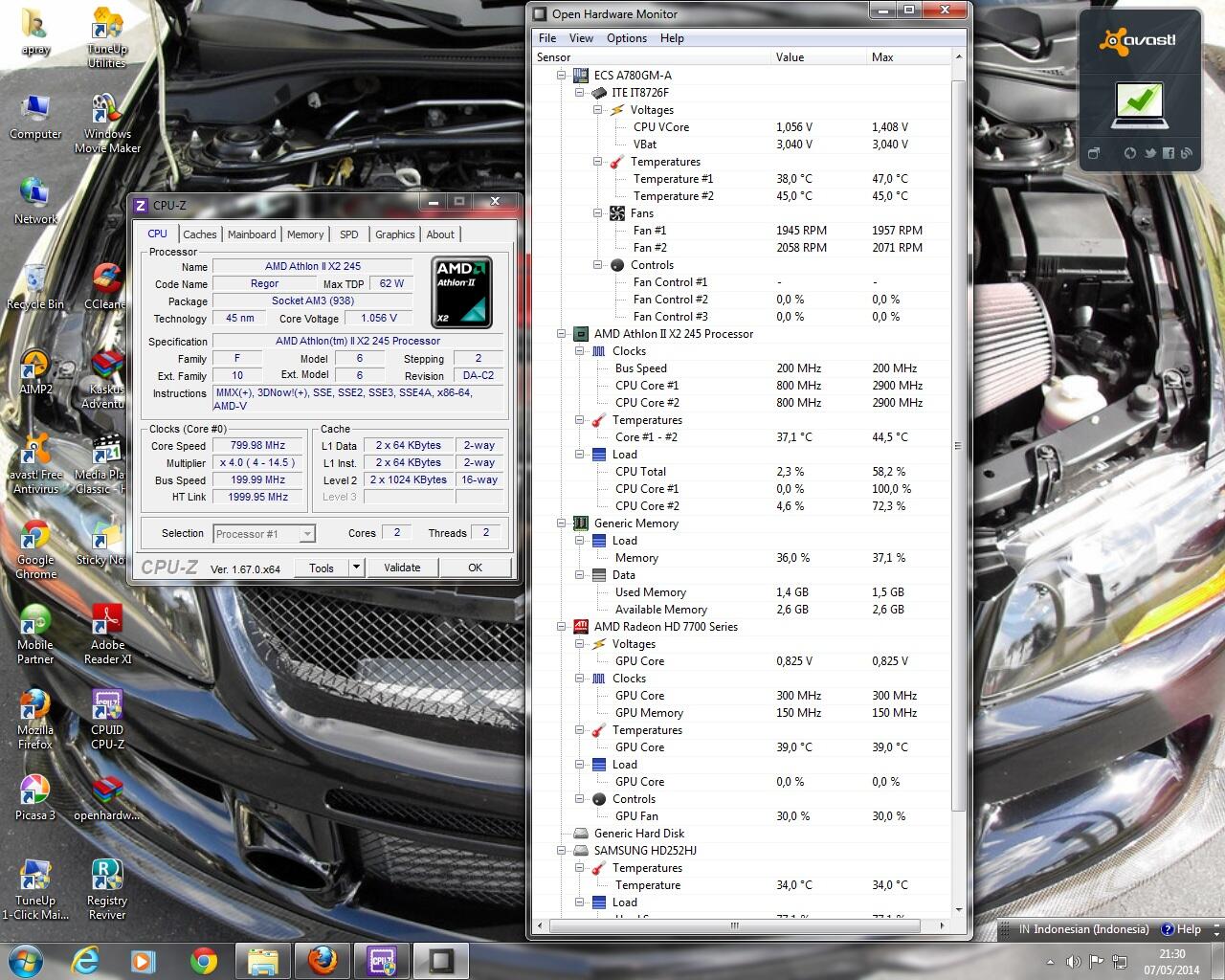The height and width of the screenshot is (980, 1225).
Task: Switch to the Graphics tab
Action: click(x=395, y=234)
